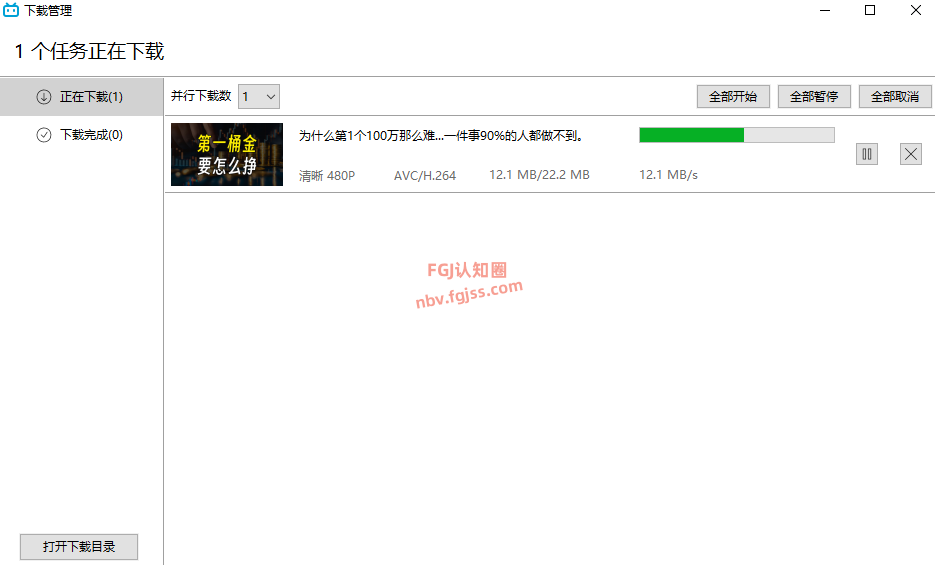Click the 全部开始 button
Image resolution: width=935 pixels, height=565 pixels.
[733, 97]
